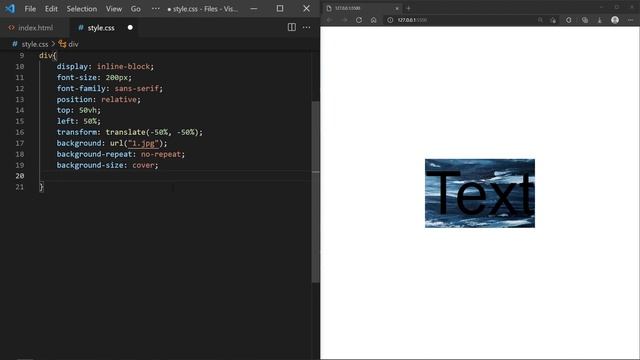Open editor More Actions ellipsis
This screenshot has height=360, width=640.
point(307,27)
